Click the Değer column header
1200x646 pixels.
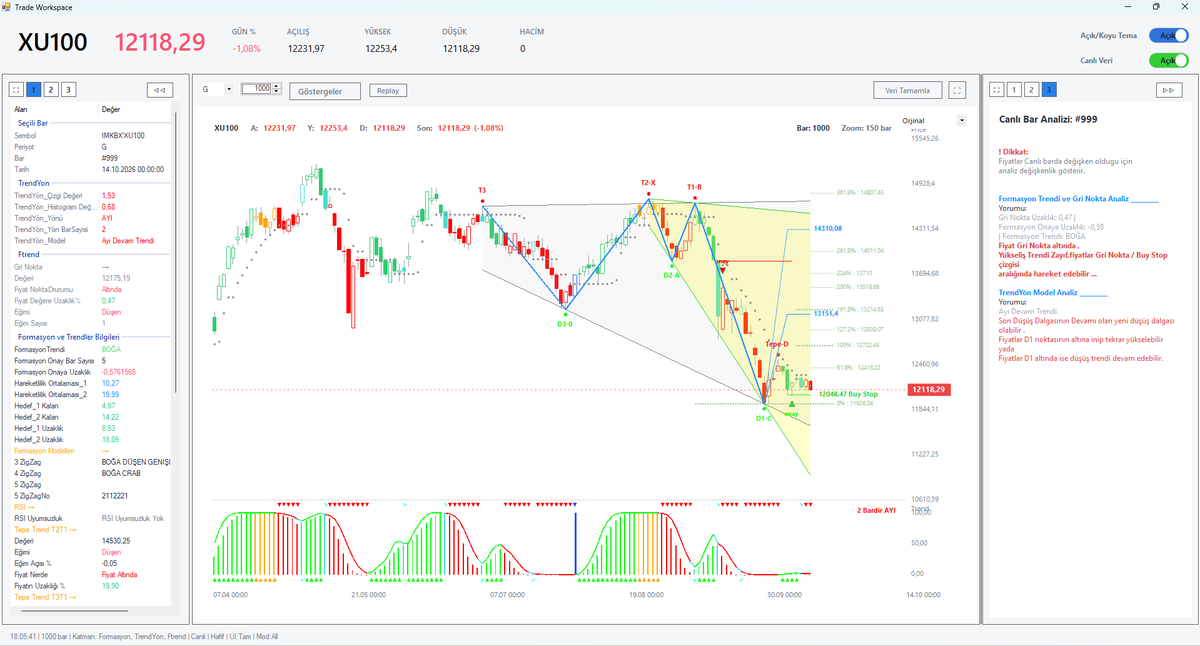coord(111,109)
